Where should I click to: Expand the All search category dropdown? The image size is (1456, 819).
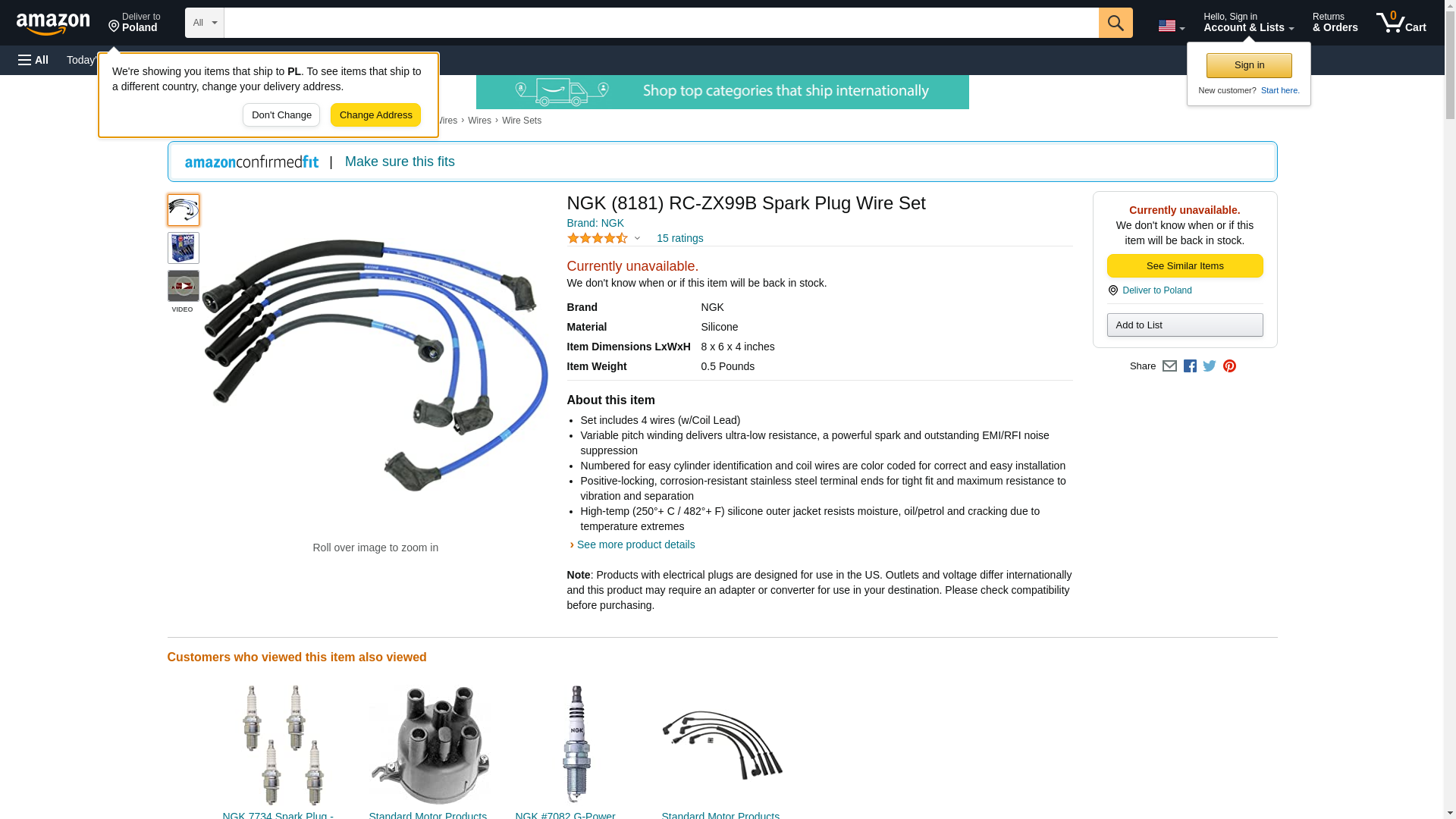(x=205, y=23)
